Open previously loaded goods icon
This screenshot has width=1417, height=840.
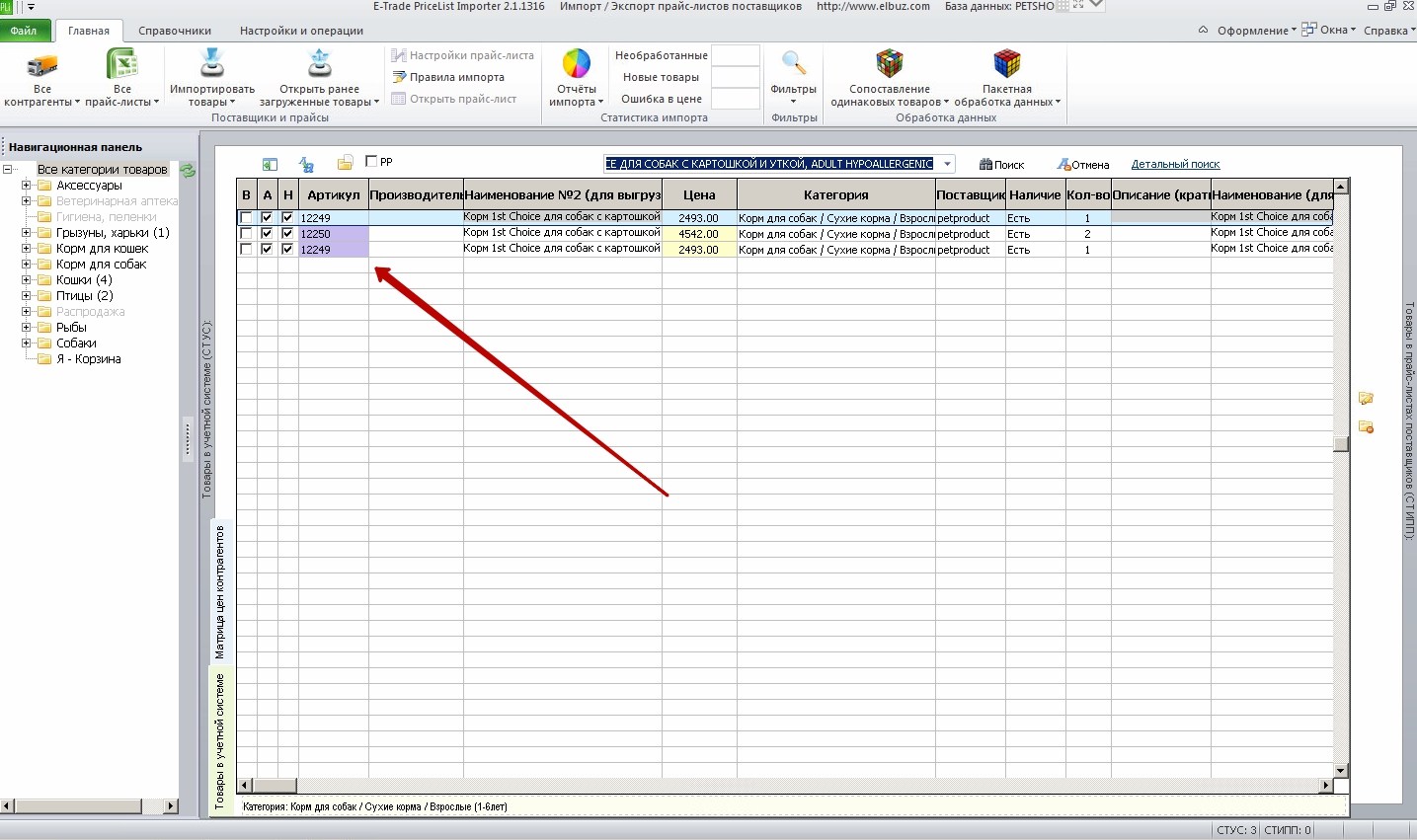(319, 64)
